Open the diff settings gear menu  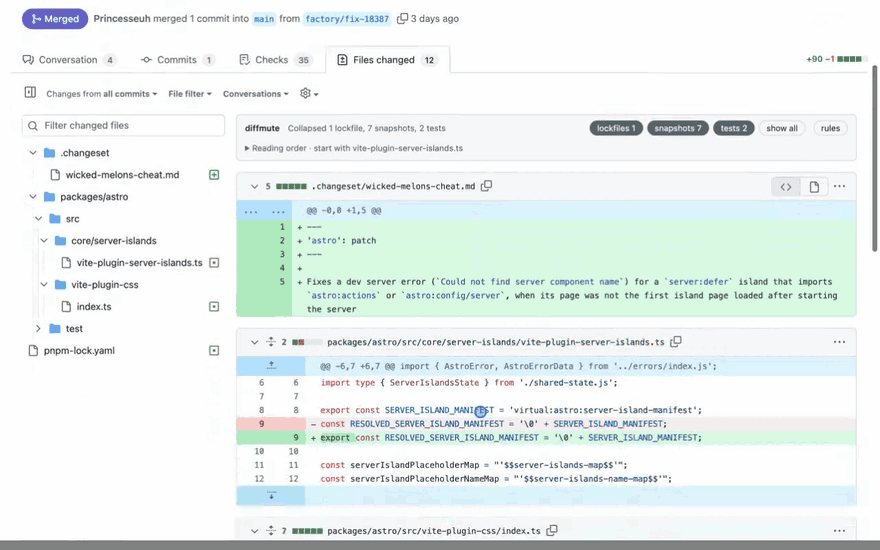[x=309, y=93]
